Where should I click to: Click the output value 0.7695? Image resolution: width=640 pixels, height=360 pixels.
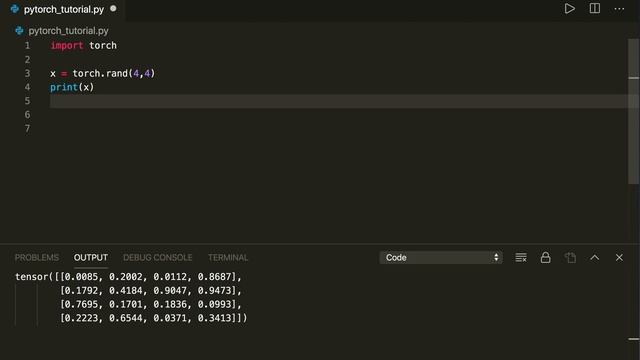click(x=81, y=304)
